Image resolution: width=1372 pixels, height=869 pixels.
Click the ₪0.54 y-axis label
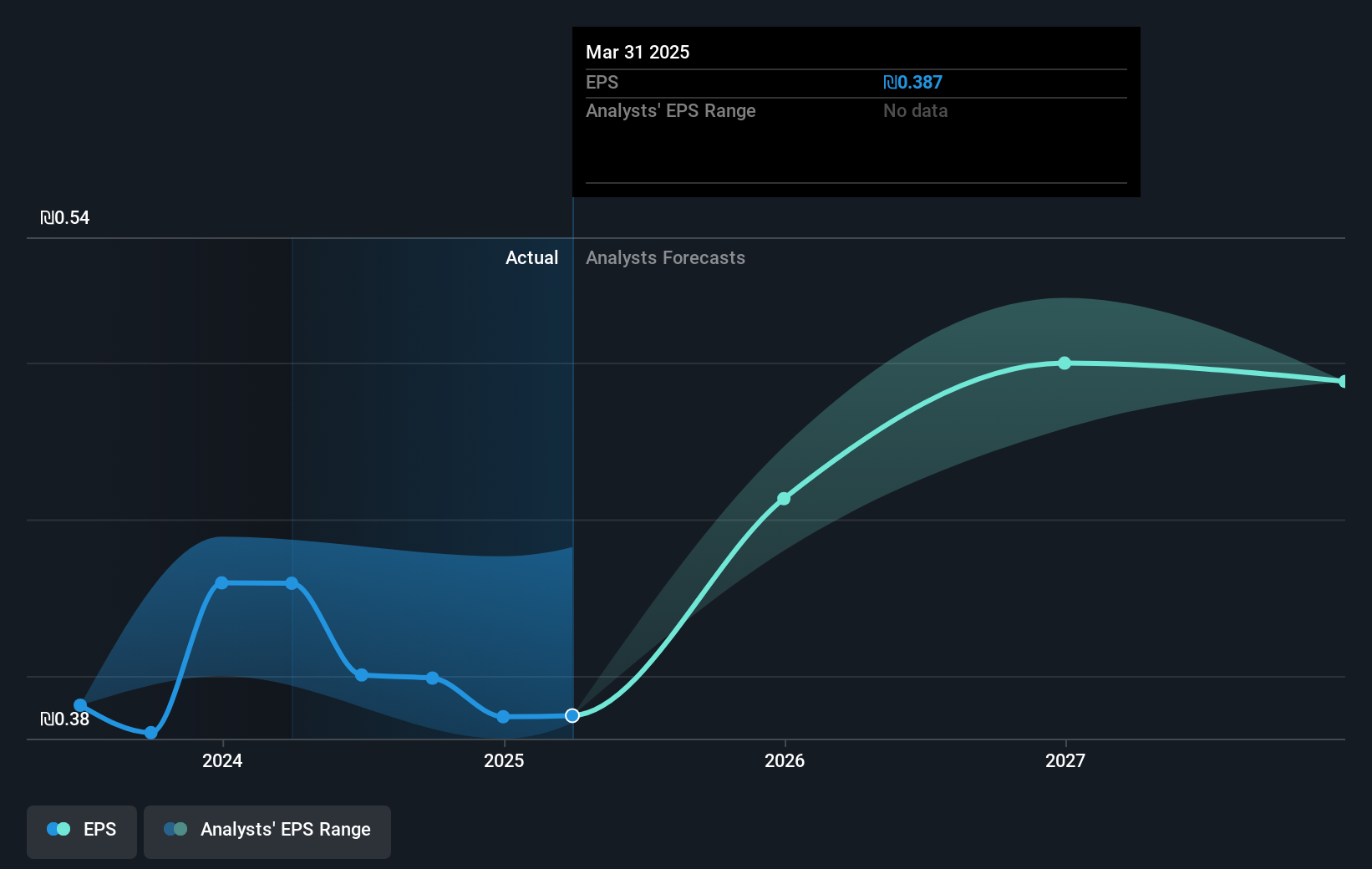[65, 218]
